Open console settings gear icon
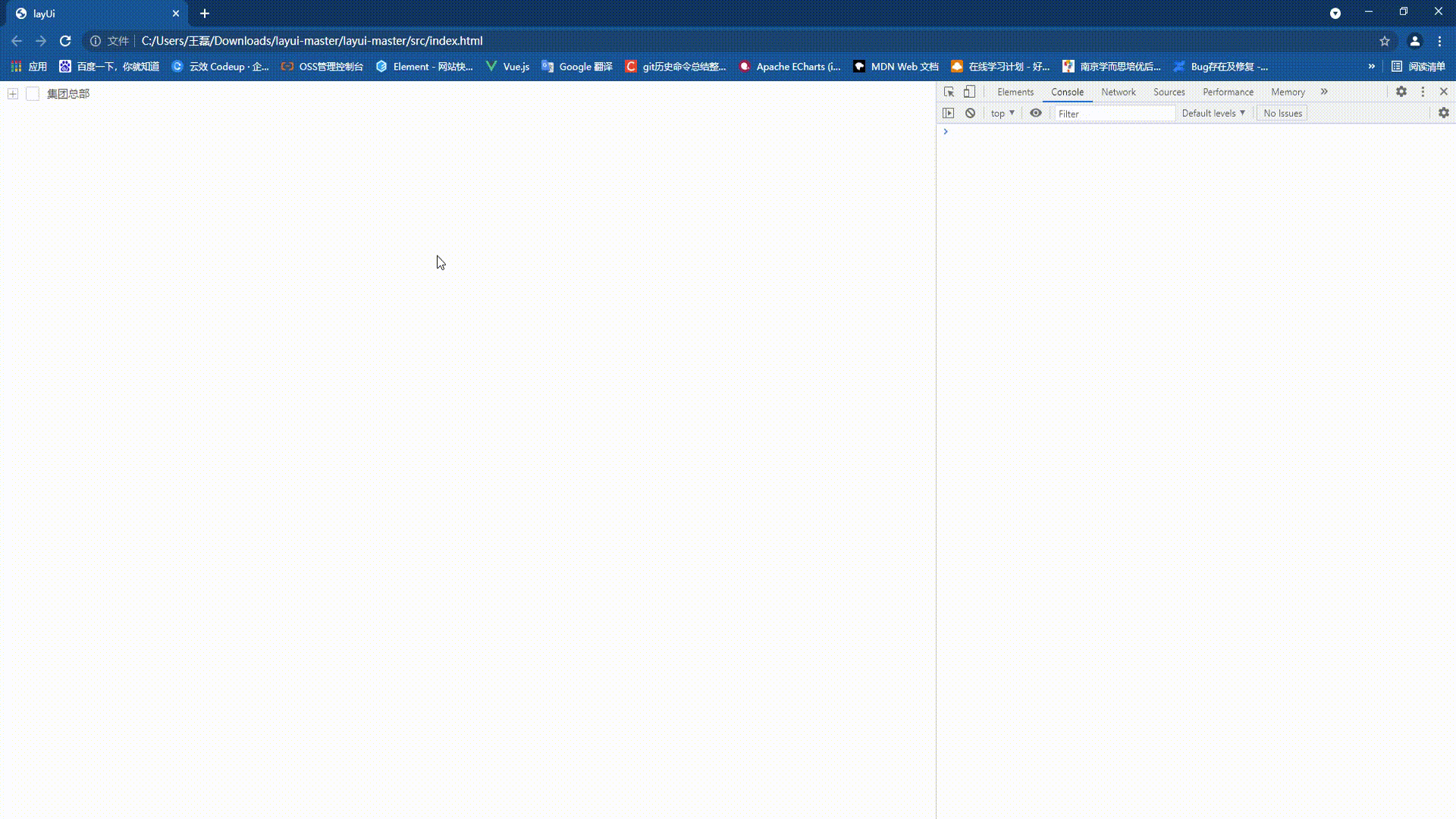 (1444, 112)
